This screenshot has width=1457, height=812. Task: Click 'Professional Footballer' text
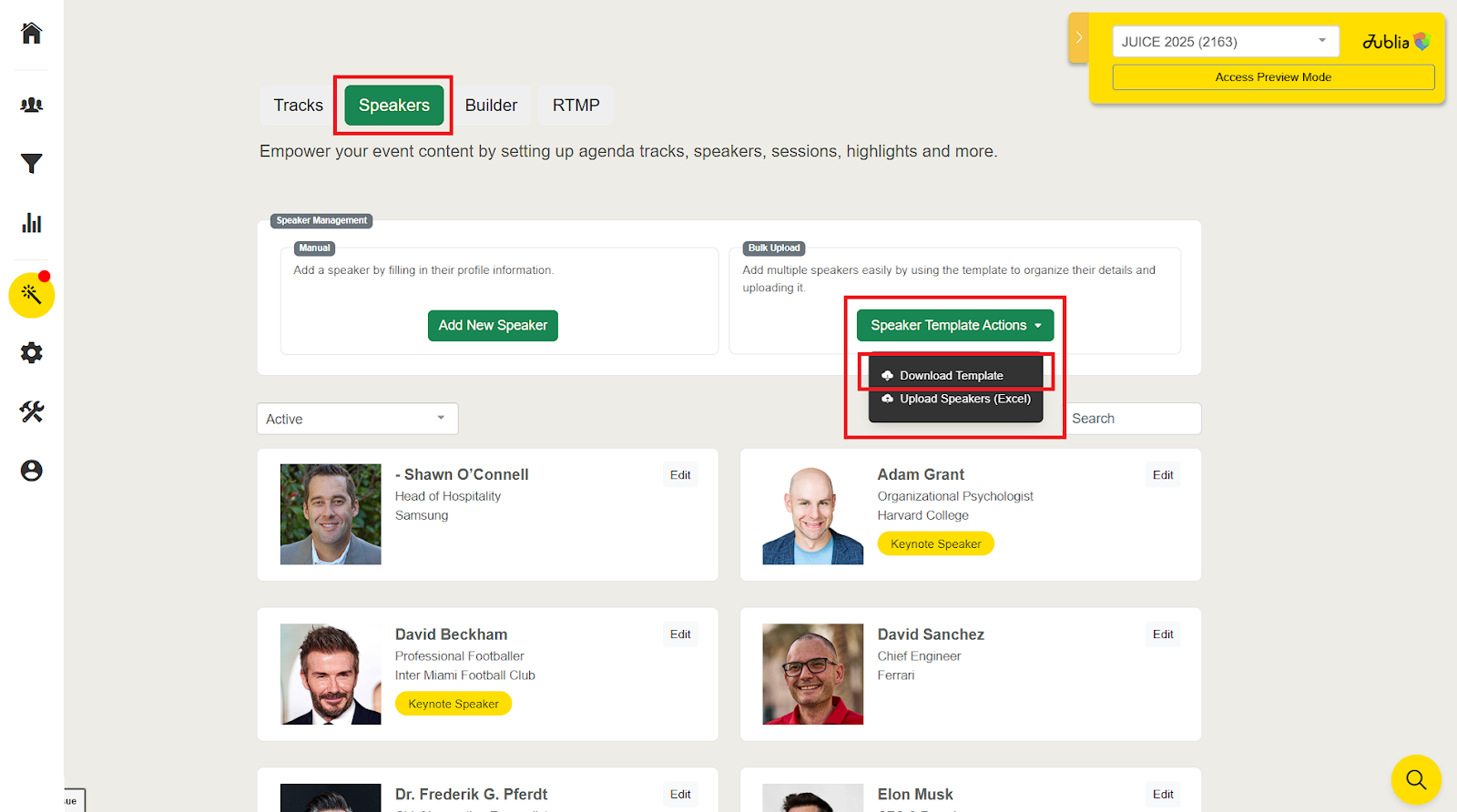(460, 656)
